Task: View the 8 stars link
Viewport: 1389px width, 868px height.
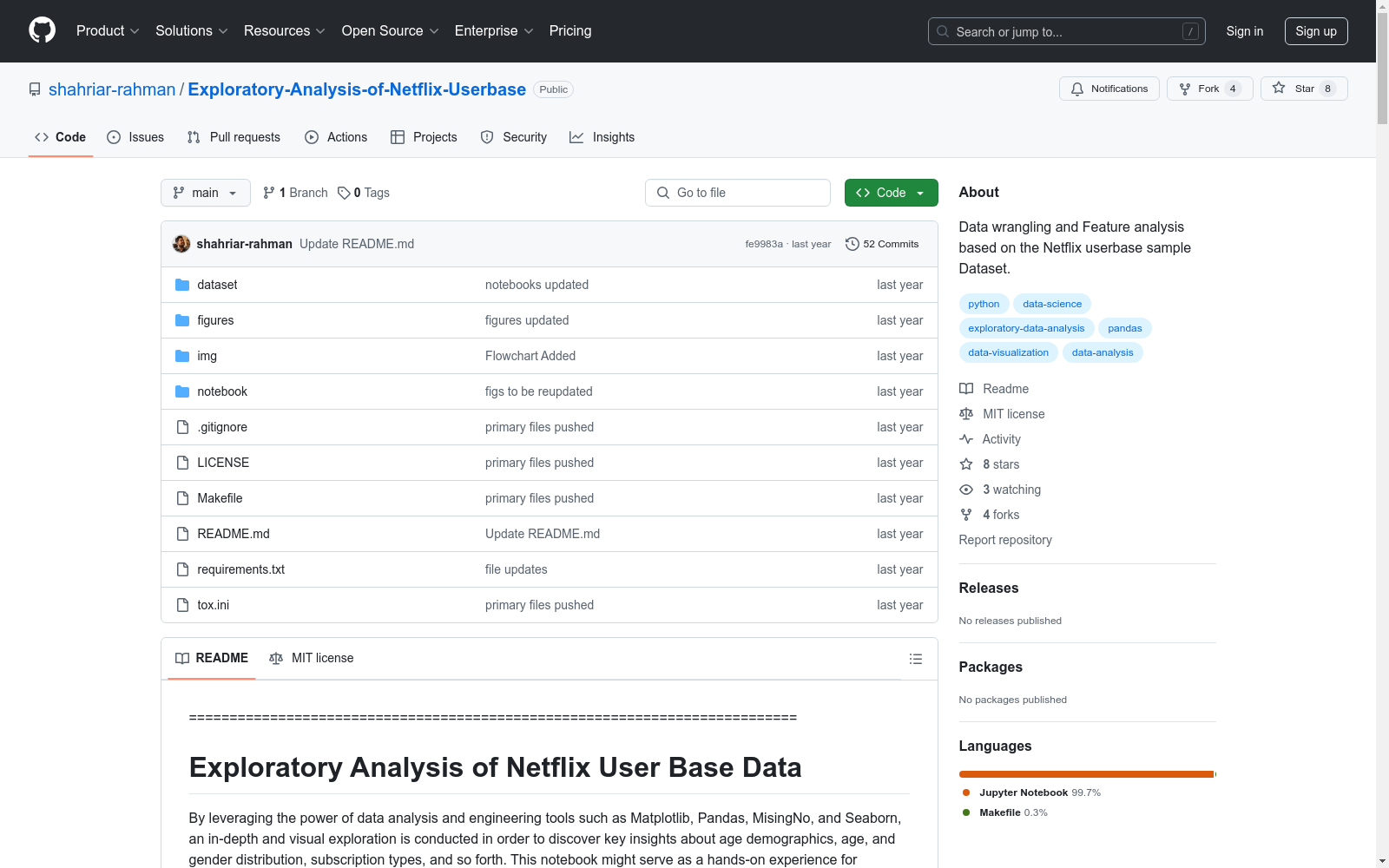Action: 990,464
